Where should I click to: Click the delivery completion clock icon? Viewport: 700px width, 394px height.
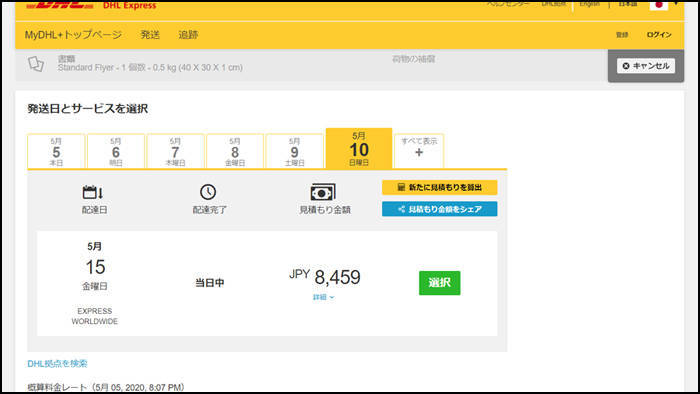208,192
